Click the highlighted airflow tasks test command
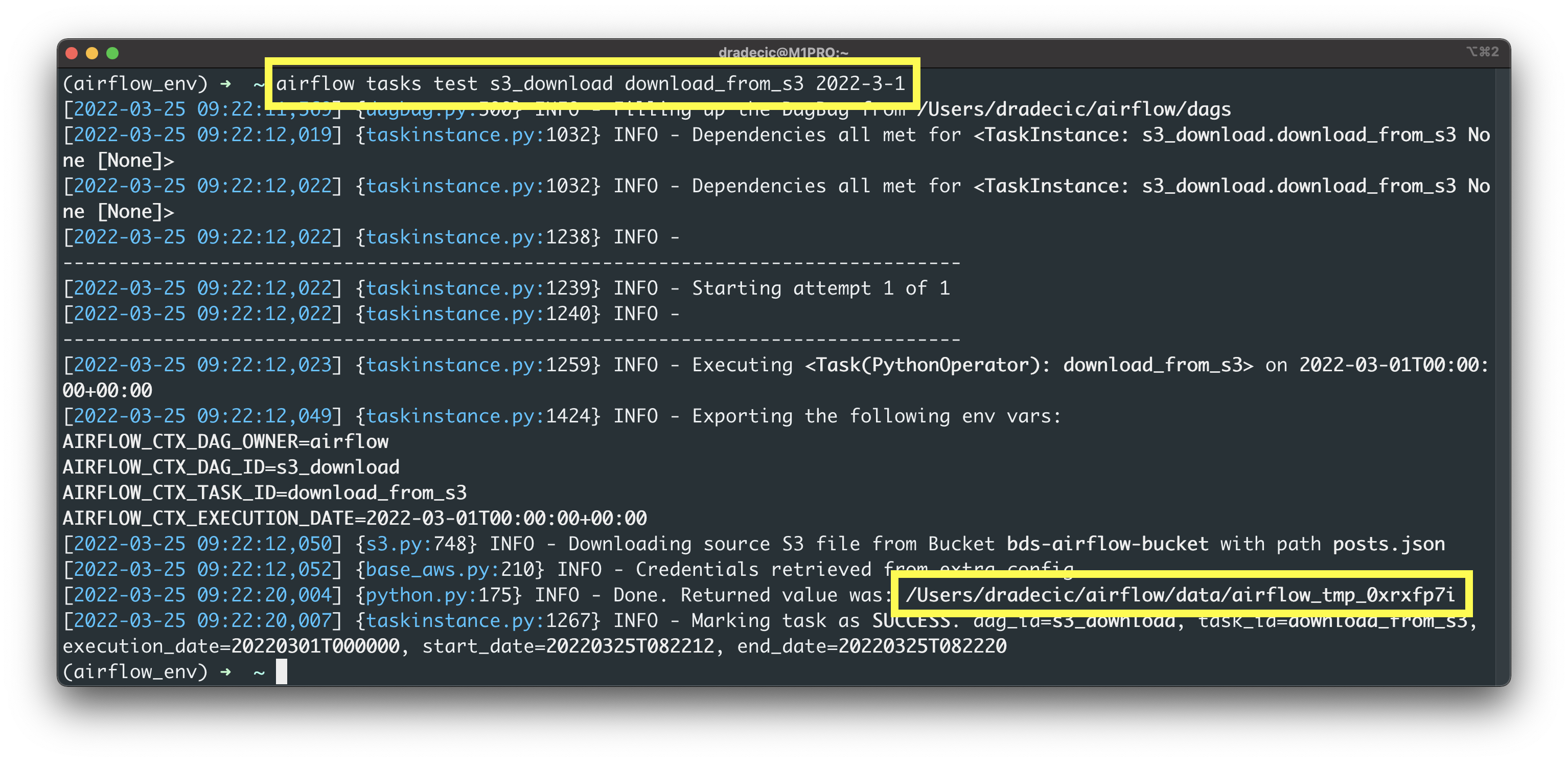The image size is (1568, 762). [590, 83]
